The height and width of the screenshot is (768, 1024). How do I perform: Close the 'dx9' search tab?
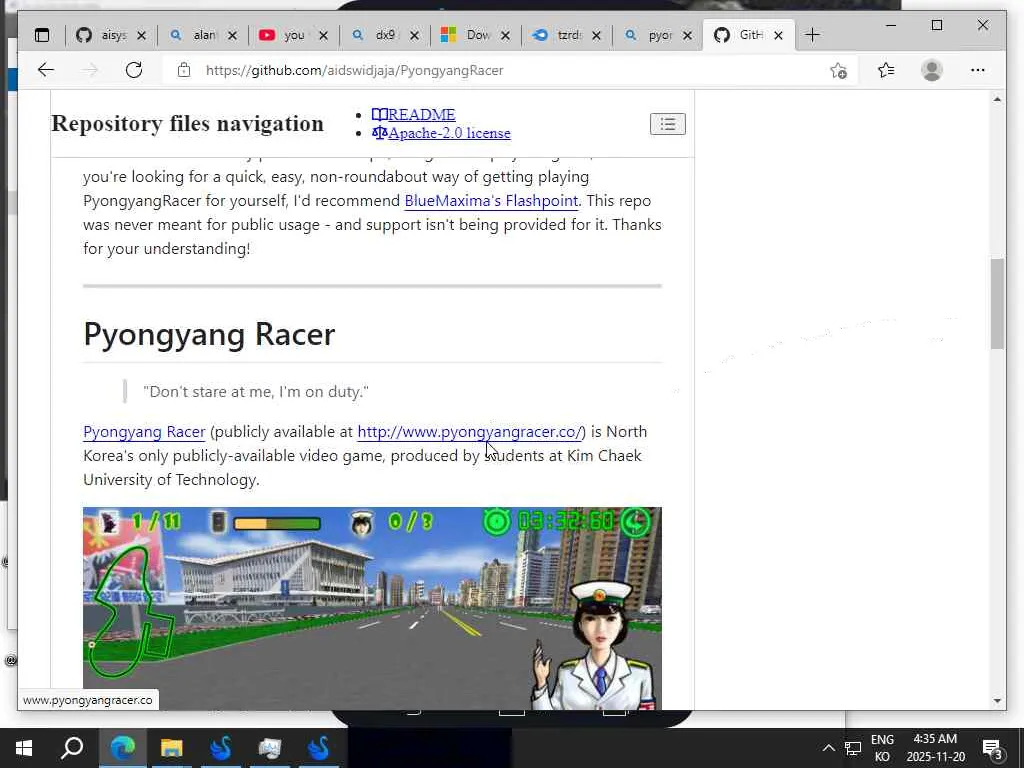(415, 36)
